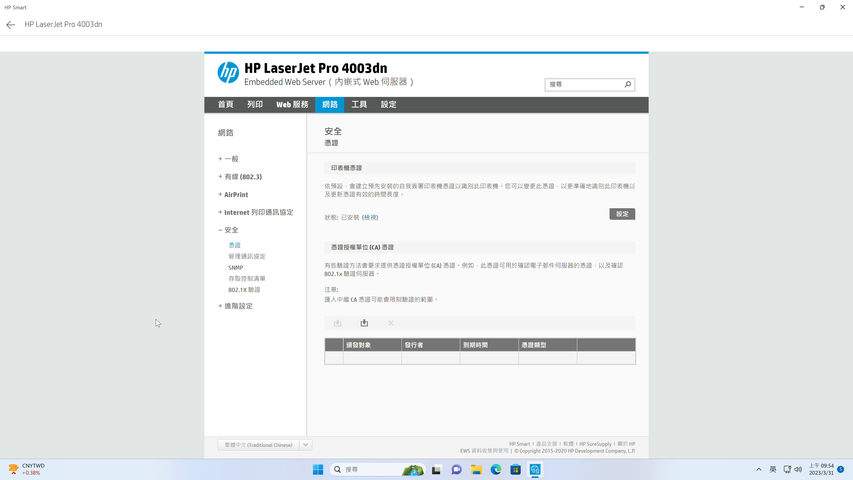The height and width of the screenshot is (480, 853).
Task: Open File Explorer from taskbar
Action: coord(476,470)
